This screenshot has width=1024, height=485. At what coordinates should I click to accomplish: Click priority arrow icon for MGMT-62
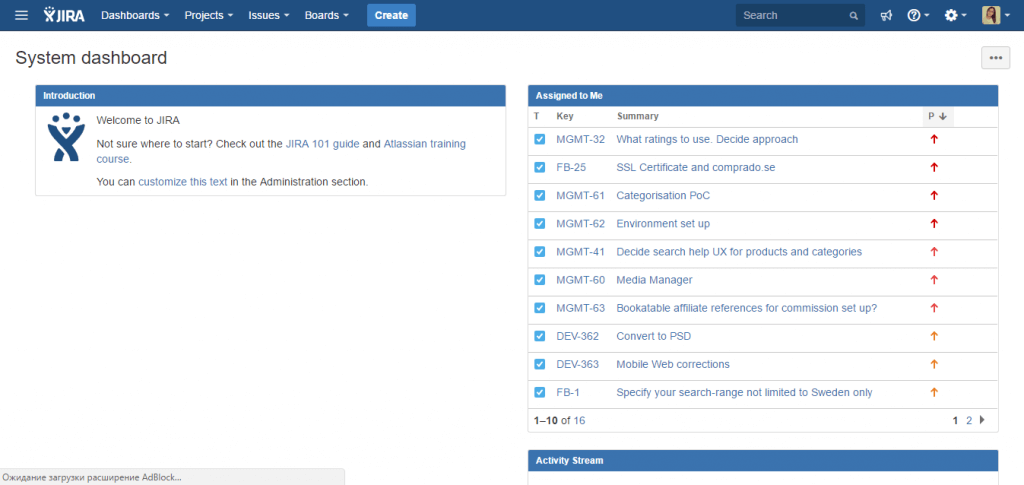[x=934, y=223]
